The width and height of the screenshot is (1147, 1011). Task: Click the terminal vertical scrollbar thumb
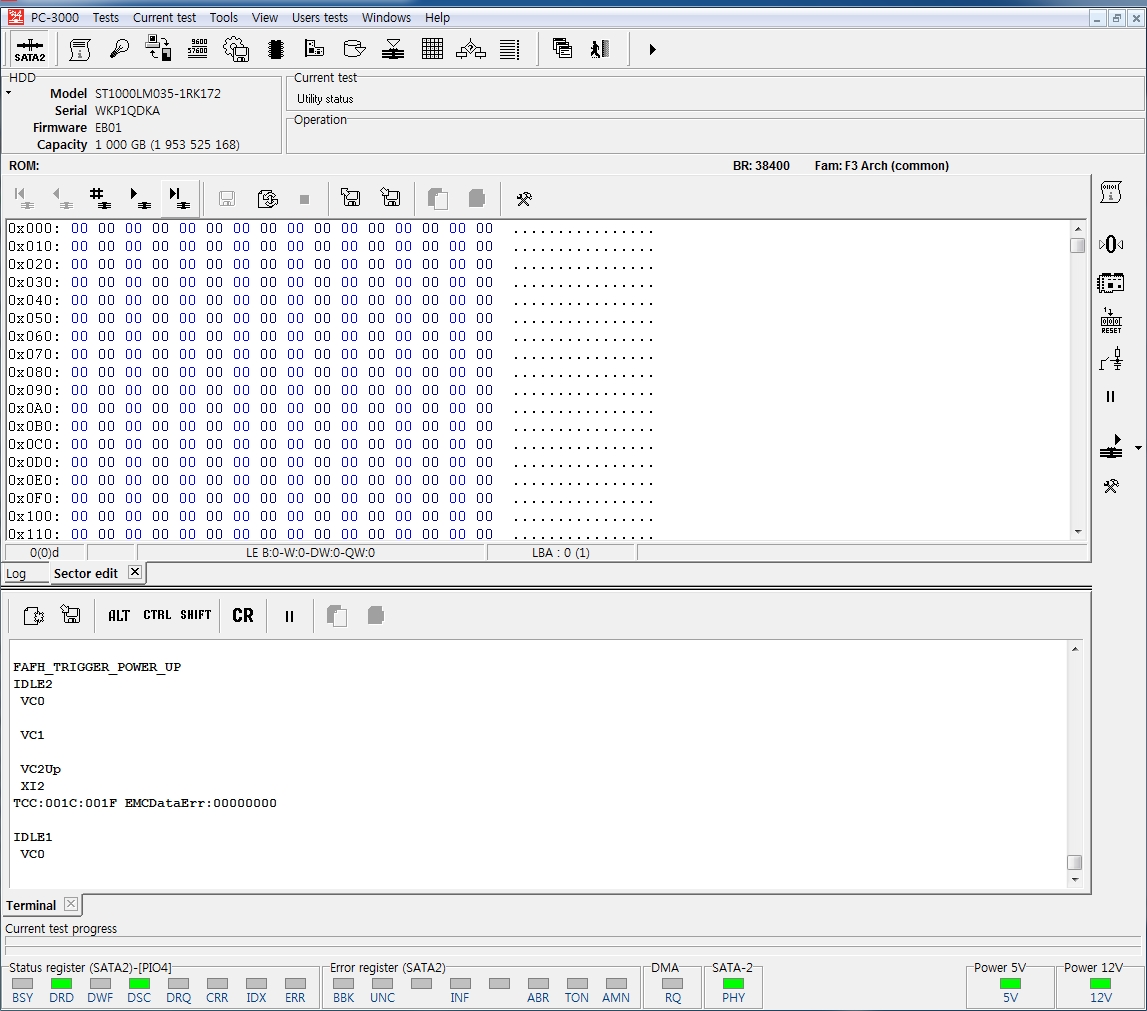(1075, 862)
